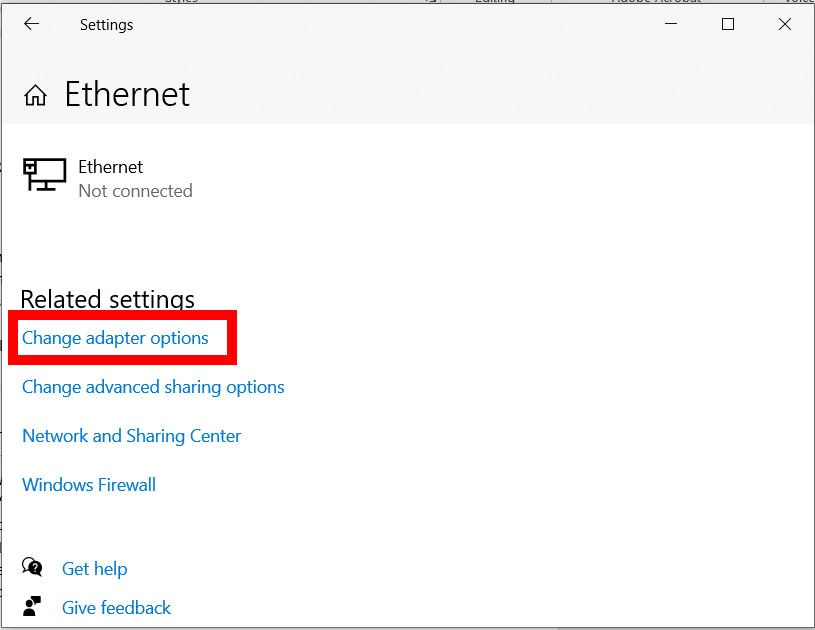Close the Settings window
This screenshot has height=630, width=815.
point(785,24)
